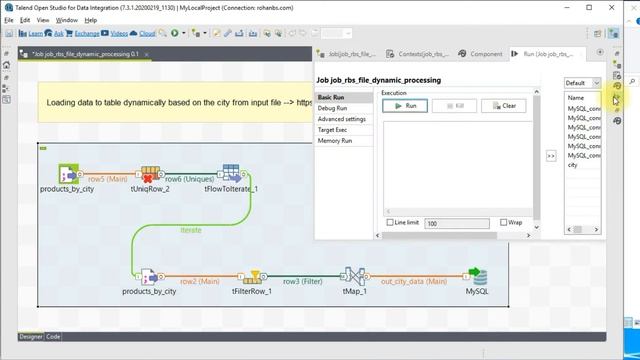The image size is (640, 360).
Task: Click the note-style toolbar icon after separator
Action: pos(216,33)
